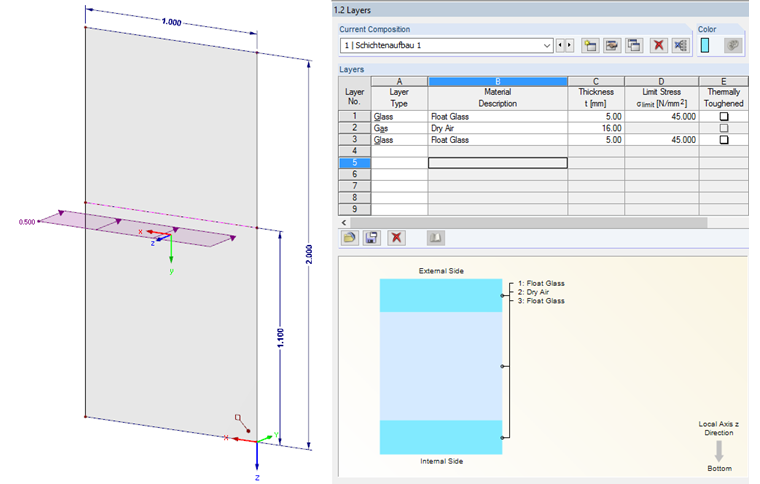Click limit stress 45.000 in row 1

[x=662, y=116]
